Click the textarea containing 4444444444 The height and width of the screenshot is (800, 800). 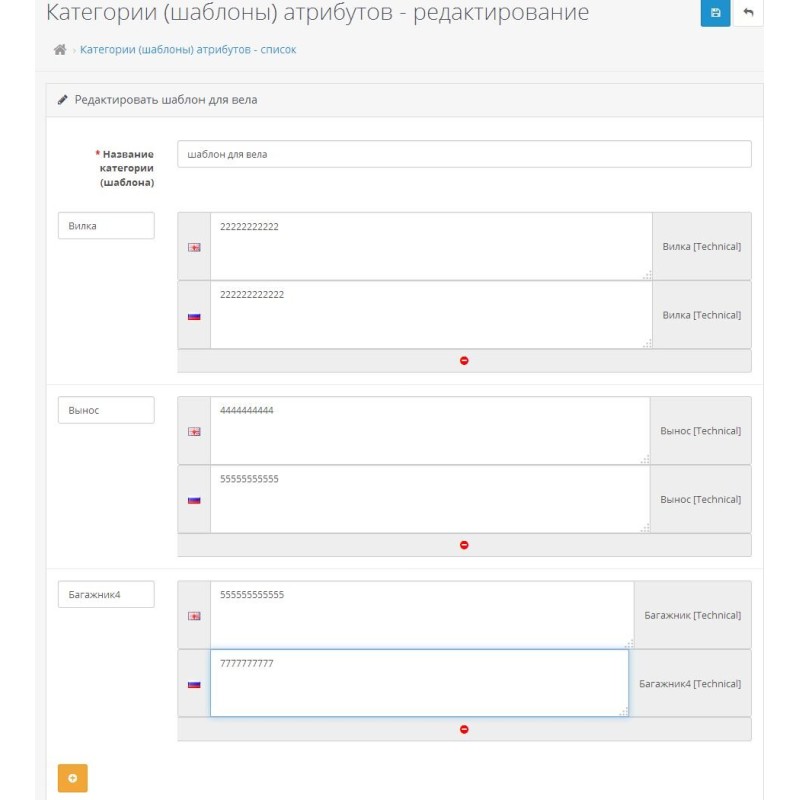coord(430,430)
